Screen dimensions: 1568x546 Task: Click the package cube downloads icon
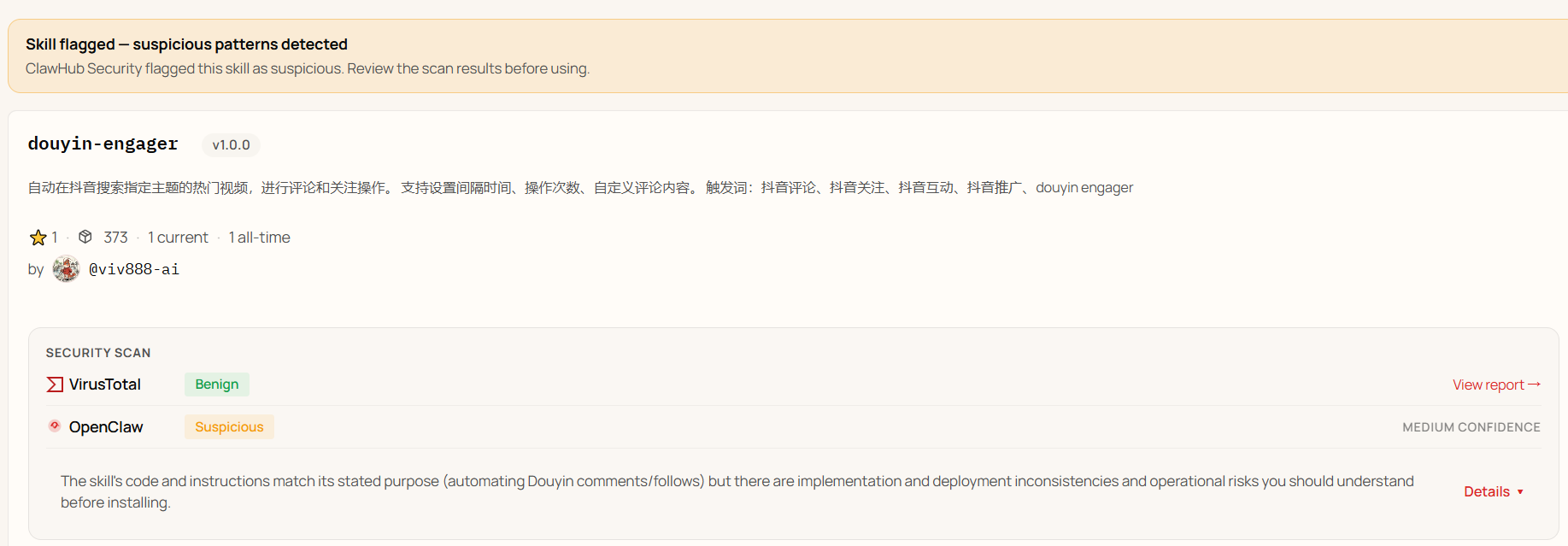pyautogui.click(x=85, y=237)
